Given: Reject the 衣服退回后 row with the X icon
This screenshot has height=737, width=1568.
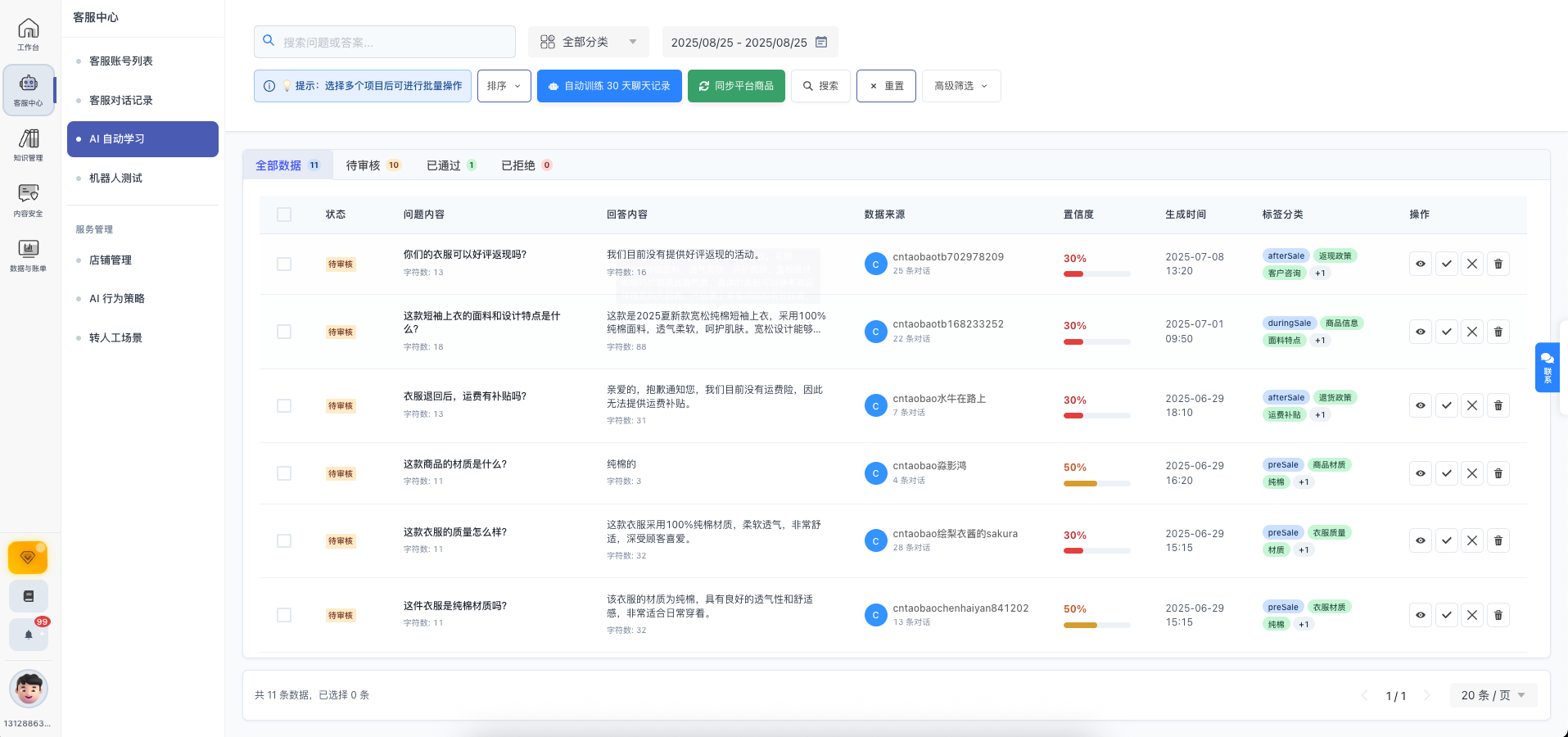Looking at the screenshot, I should tap(1472, 405).
